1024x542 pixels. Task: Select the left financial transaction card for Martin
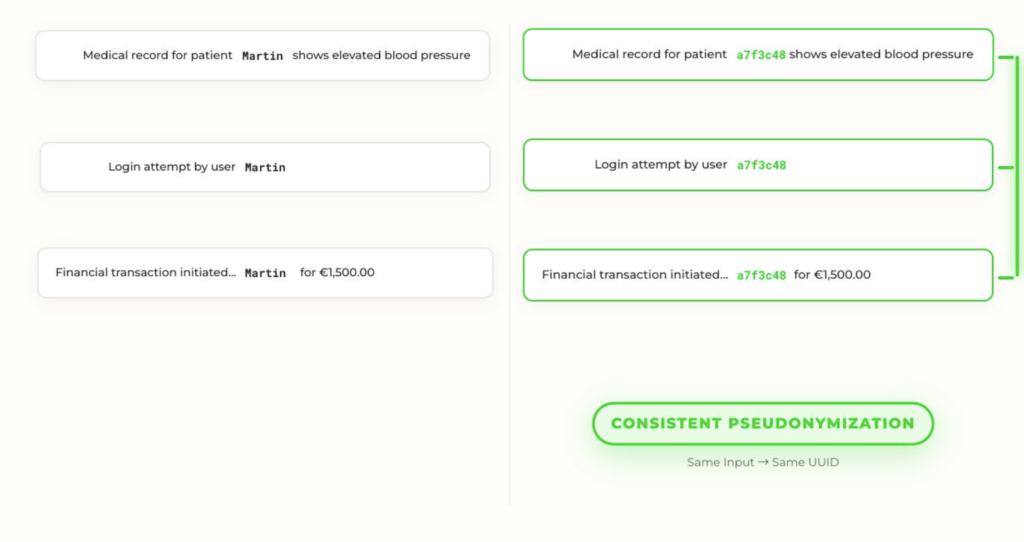point(265,273)
